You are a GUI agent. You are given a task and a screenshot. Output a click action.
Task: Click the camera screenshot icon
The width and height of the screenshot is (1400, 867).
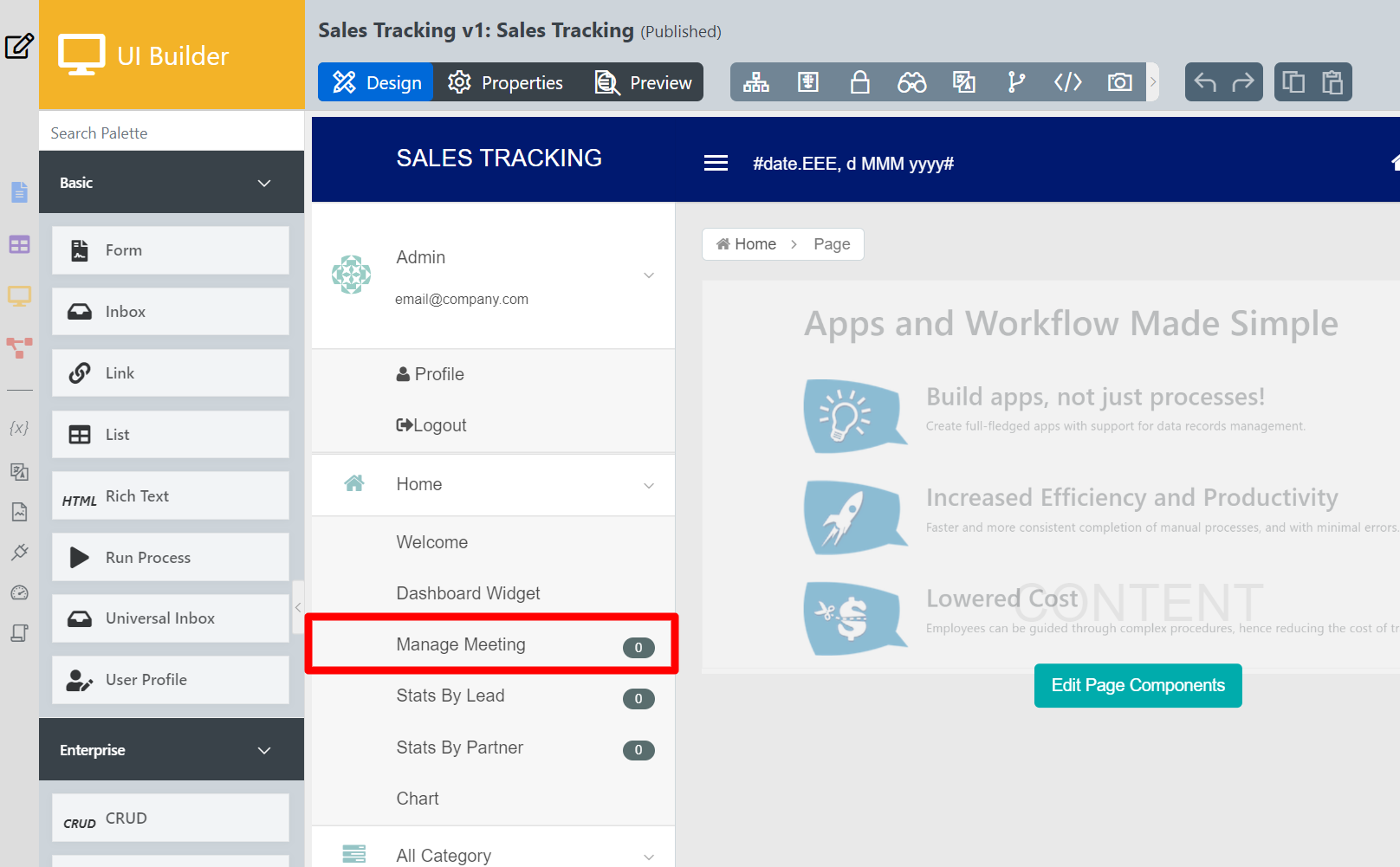pyautogui.click(x=1119, y=82)
